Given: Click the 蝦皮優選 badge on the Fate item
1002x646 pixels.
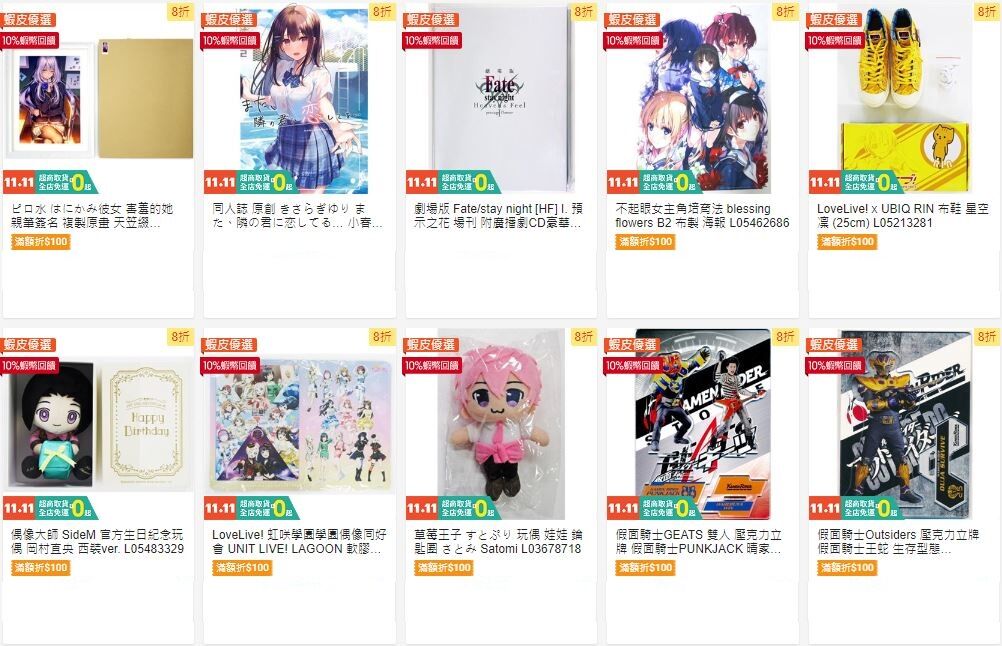Looking at the screenshot, I should pyautogui.click(x=431, y=20).
